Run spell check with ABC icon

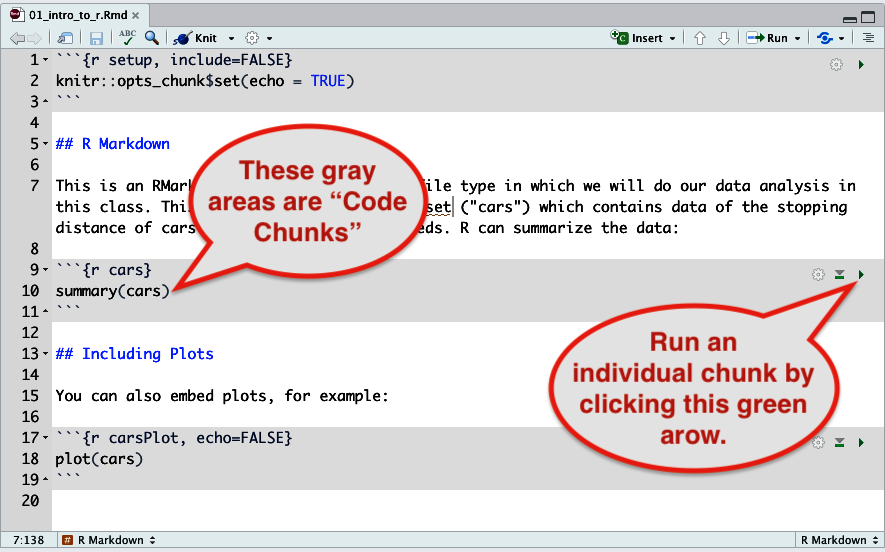(x=127, y=38)
